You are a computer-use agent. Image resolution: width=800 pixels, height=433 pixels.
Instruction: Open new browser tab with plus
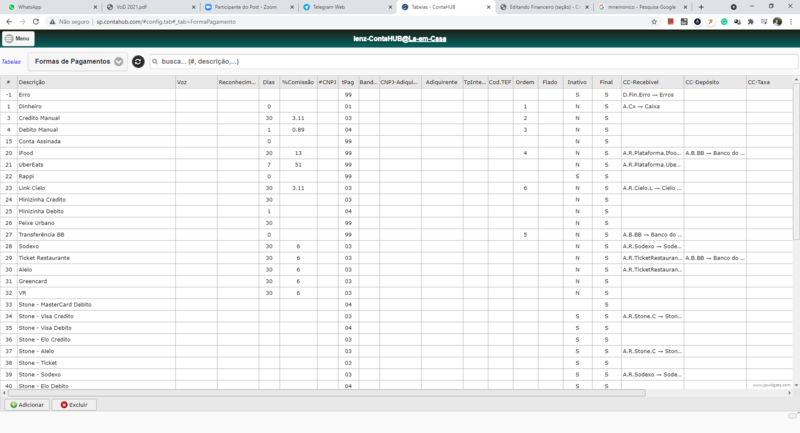click(x=701, y=7)
